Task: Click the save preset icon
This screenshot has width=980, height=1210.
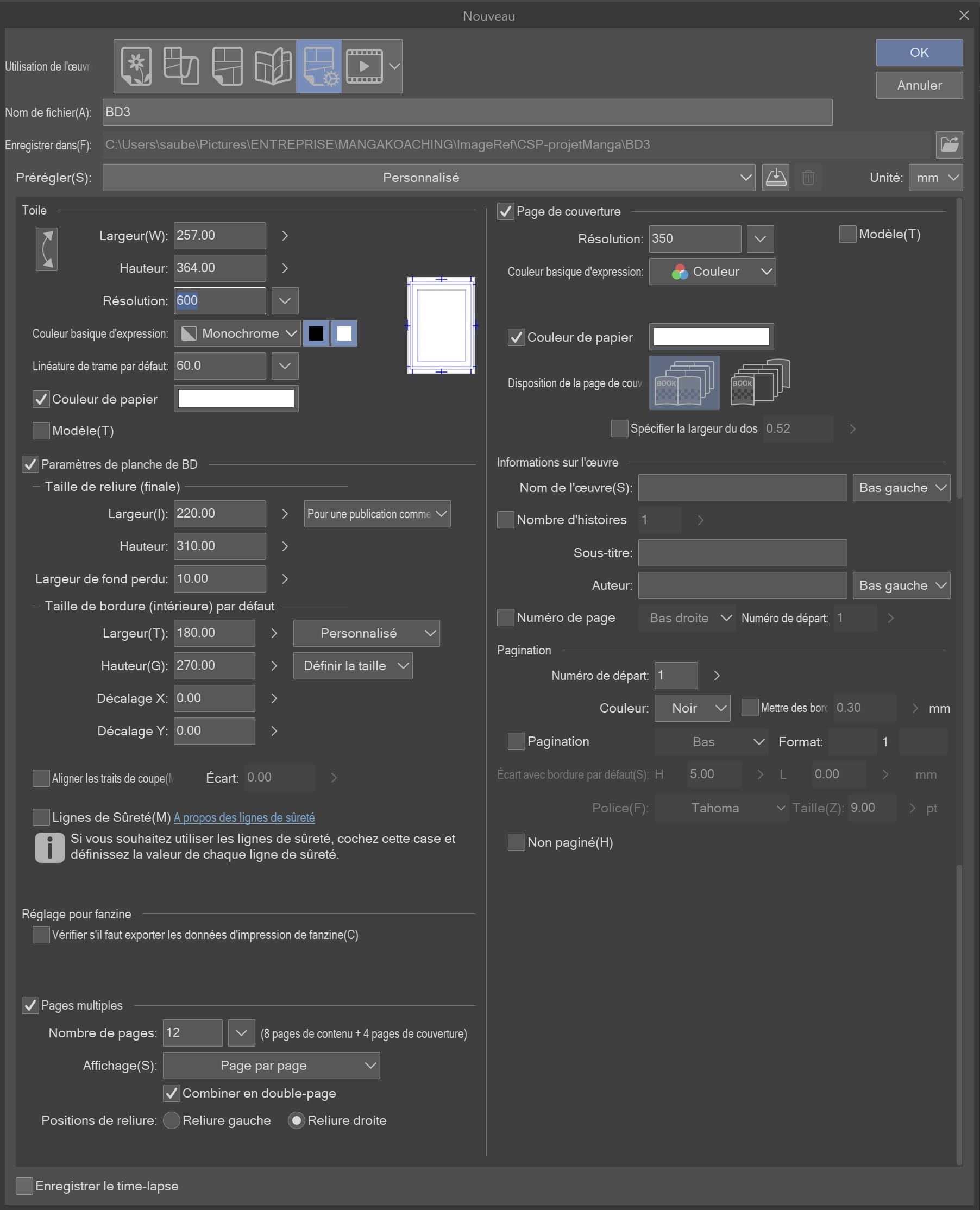Action: click(x=776, y=177)
